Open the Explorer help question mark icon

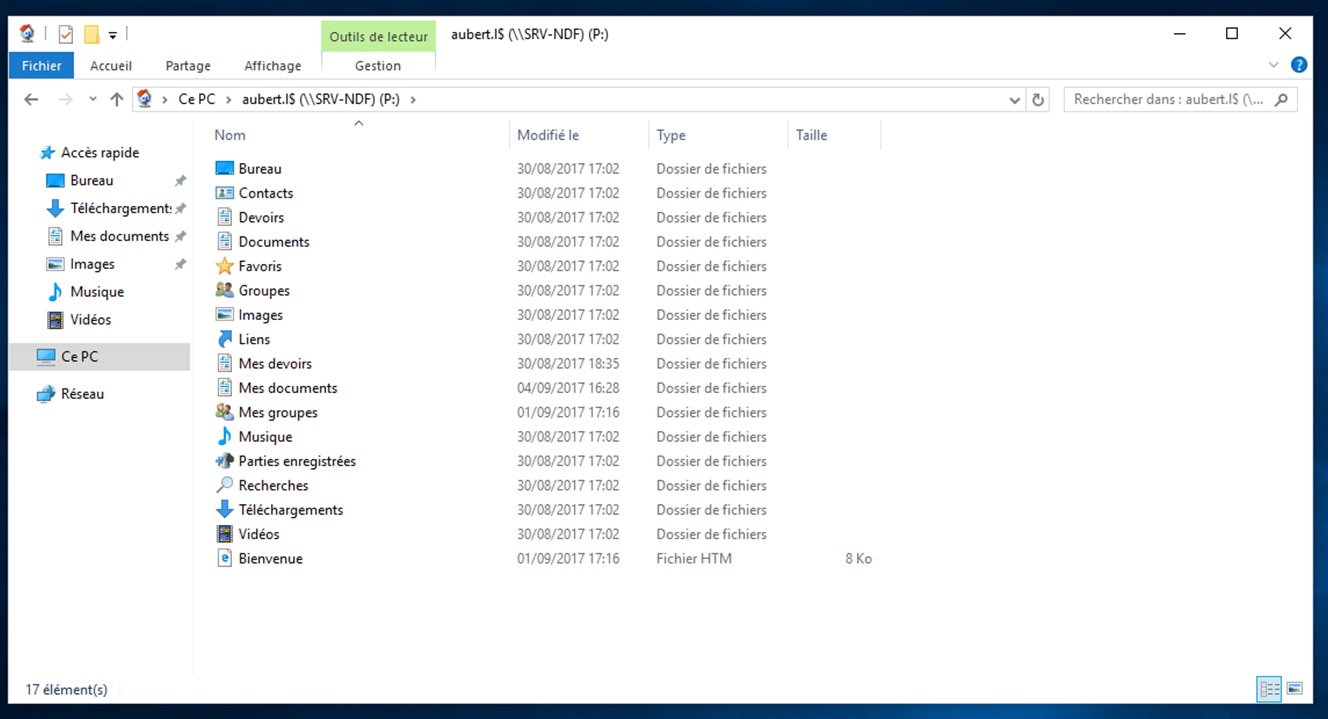pyautogui.click(x=1299, y=65)
